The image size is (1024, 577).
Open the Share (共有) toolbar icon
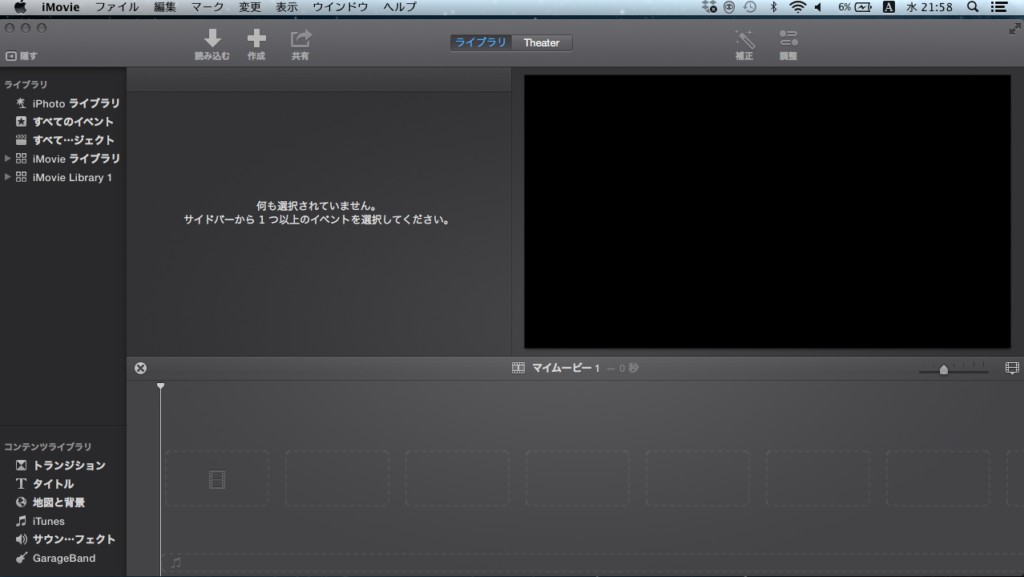click(300, 39)
